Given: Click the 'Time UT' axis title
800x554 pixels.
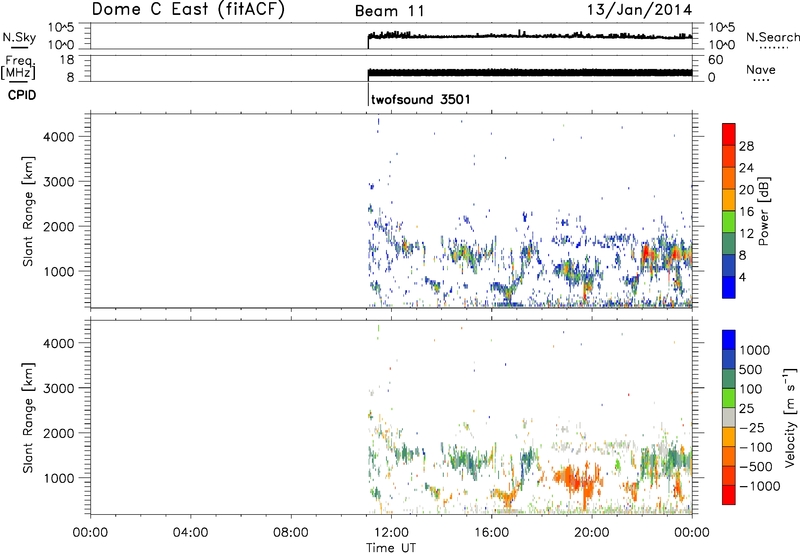Looking at the screenshot, I should [x=391, y=548].
